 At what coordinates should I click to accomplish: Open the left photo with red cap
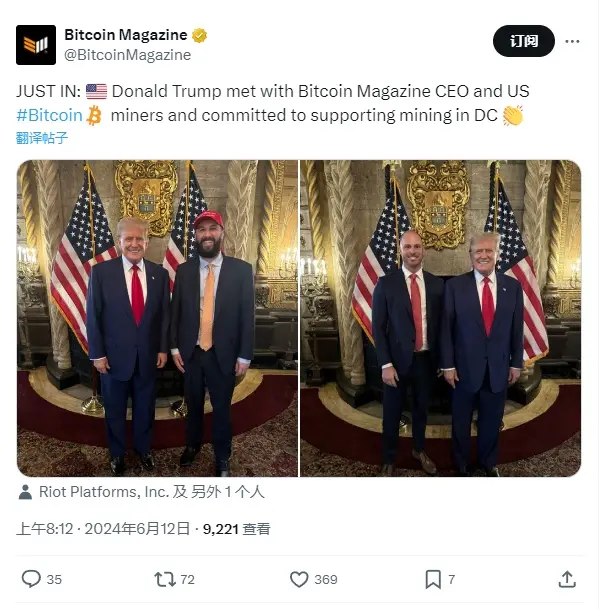157,318
